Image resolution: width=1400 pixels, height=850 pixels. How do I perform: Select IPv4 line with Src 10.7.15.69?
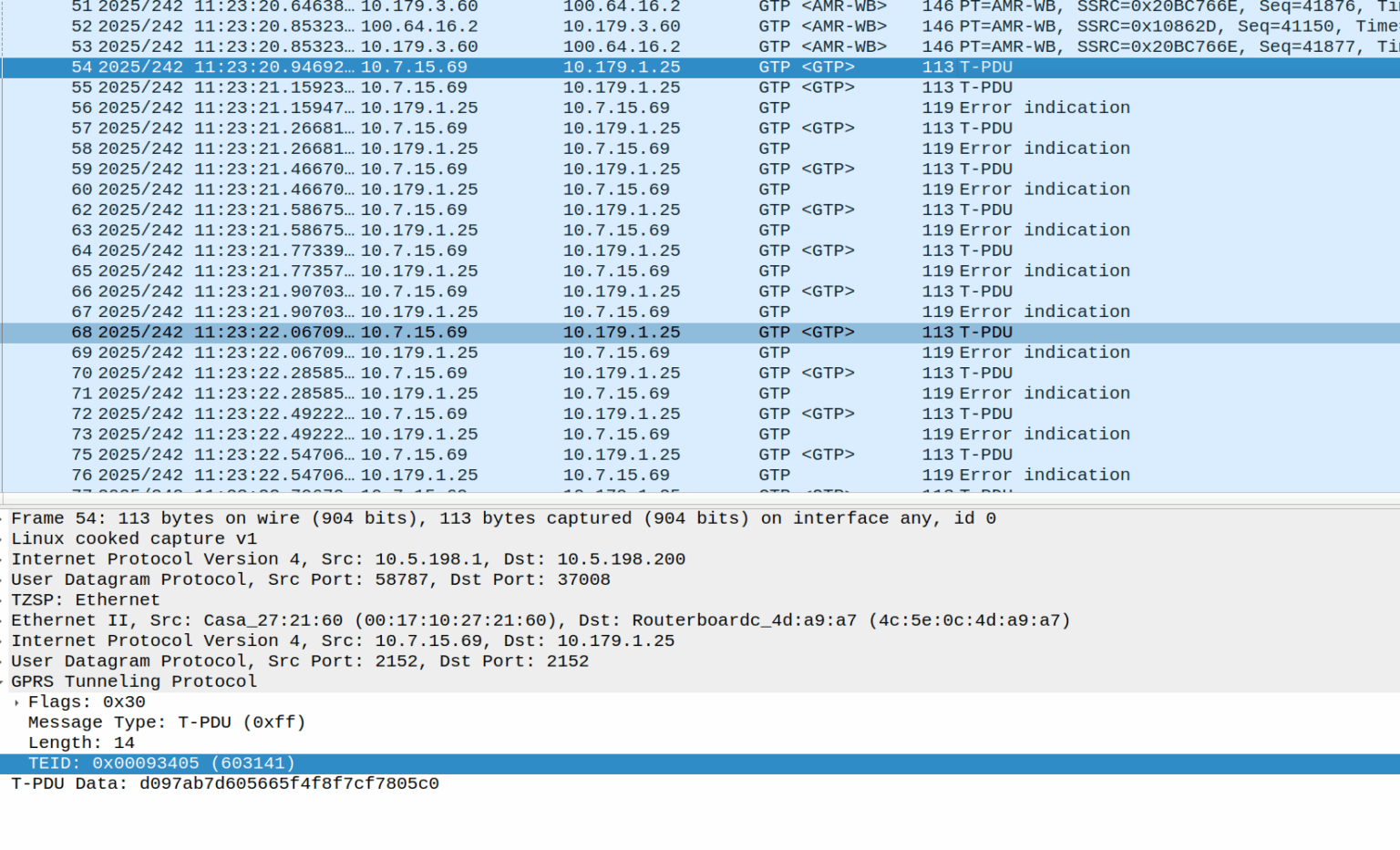click(343, 640)
